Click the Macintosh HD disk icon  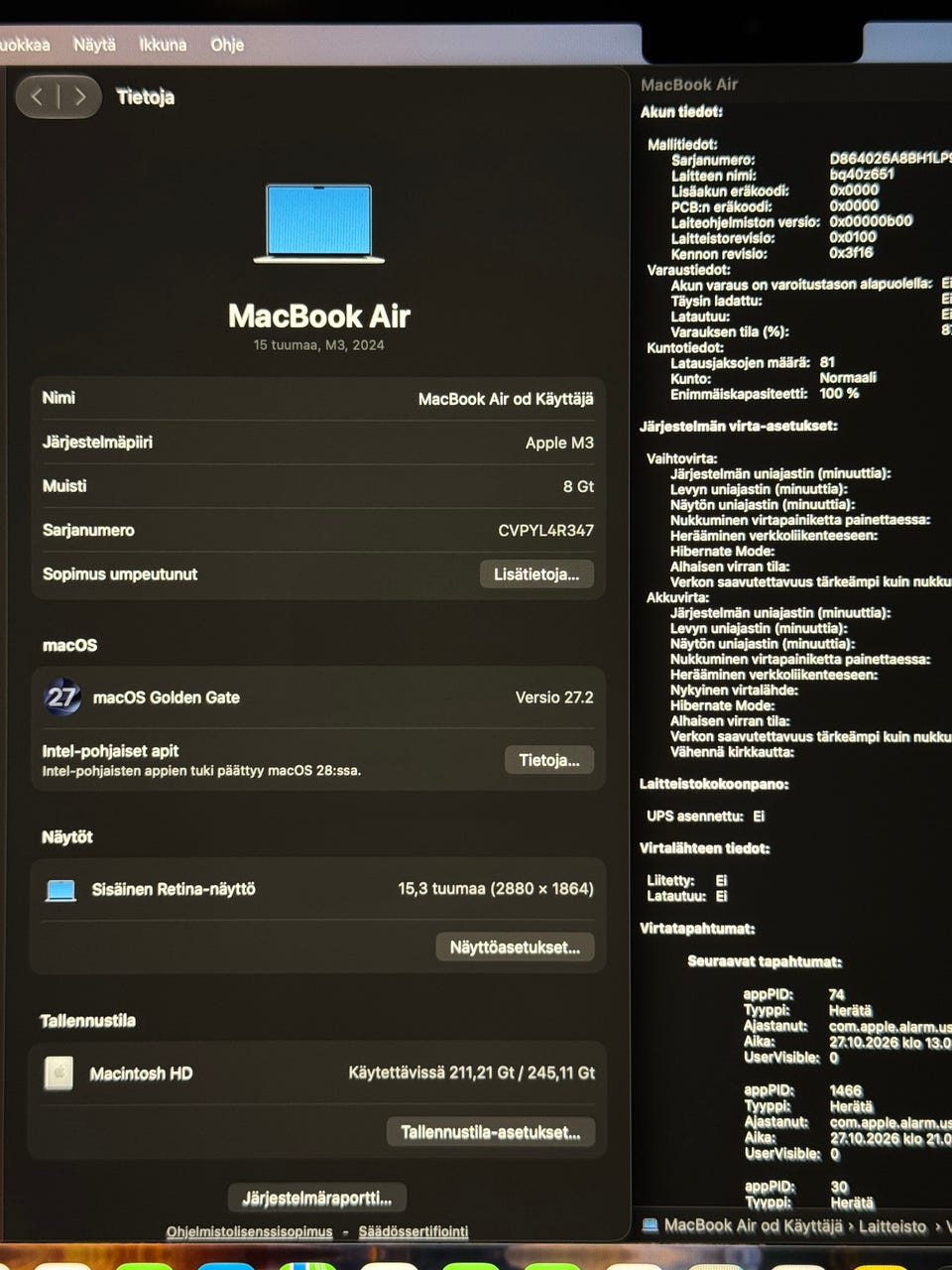click(x=59, y=1073)
